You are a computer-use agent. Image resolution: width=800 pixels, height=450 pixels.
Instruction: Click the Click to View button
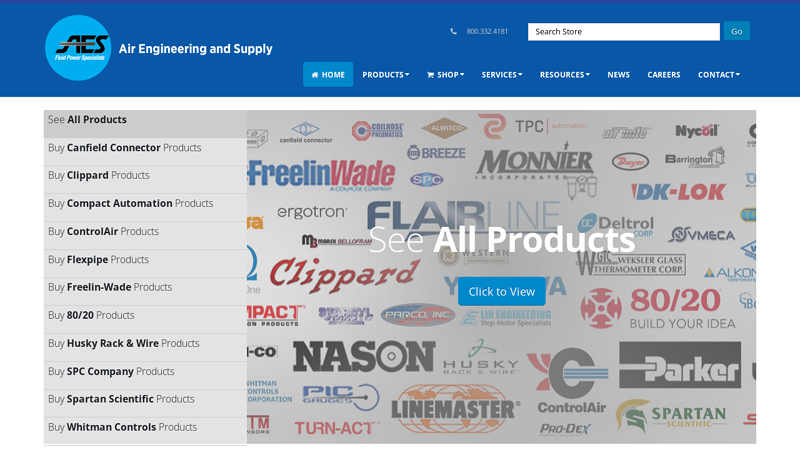tap(502, 291)
